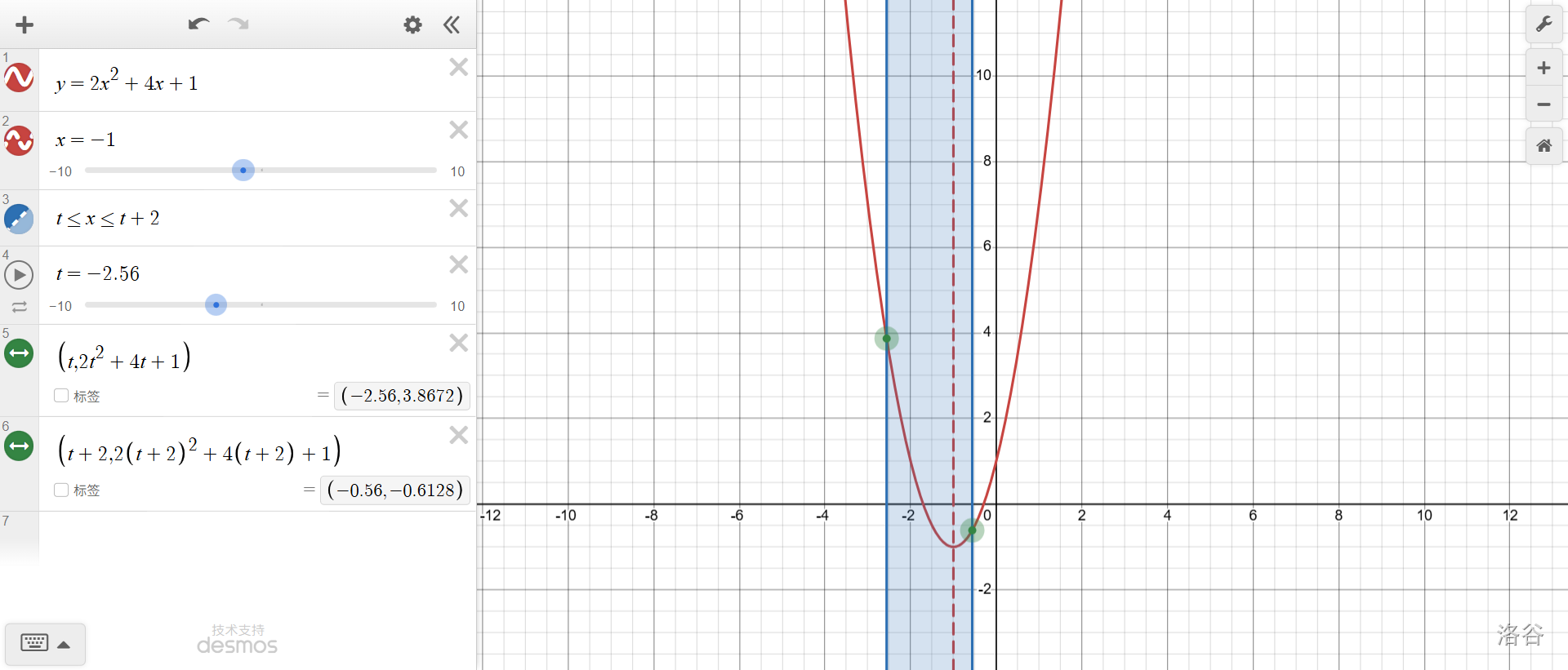Image resolution: width=1568 pixels, height=670 pixels.
Task: Toggle visibility of line x=-1
Action: tap(19, 141)
